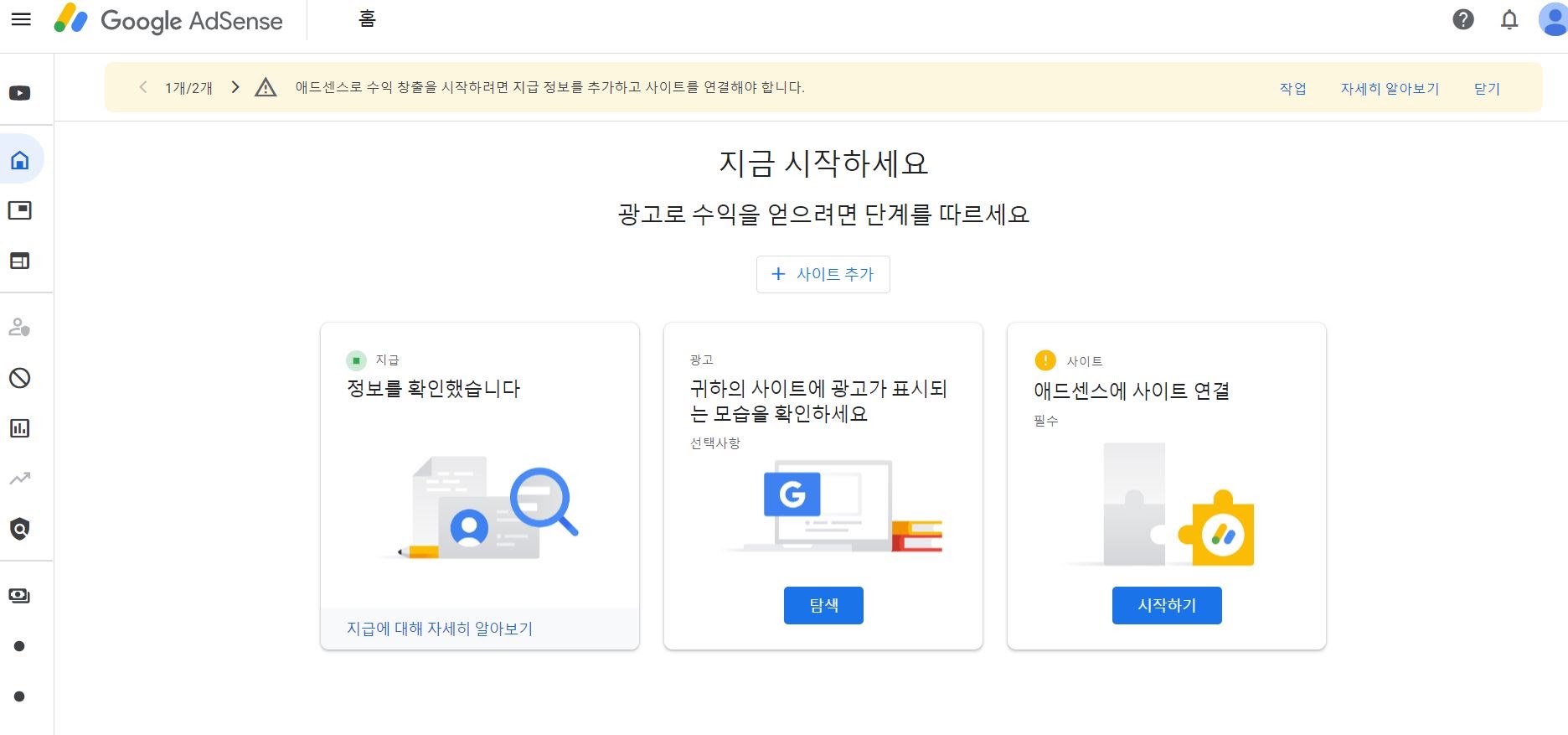
Task: Click the 애드센스에 사이트 연결 title
Action: tap(1132, 391)
